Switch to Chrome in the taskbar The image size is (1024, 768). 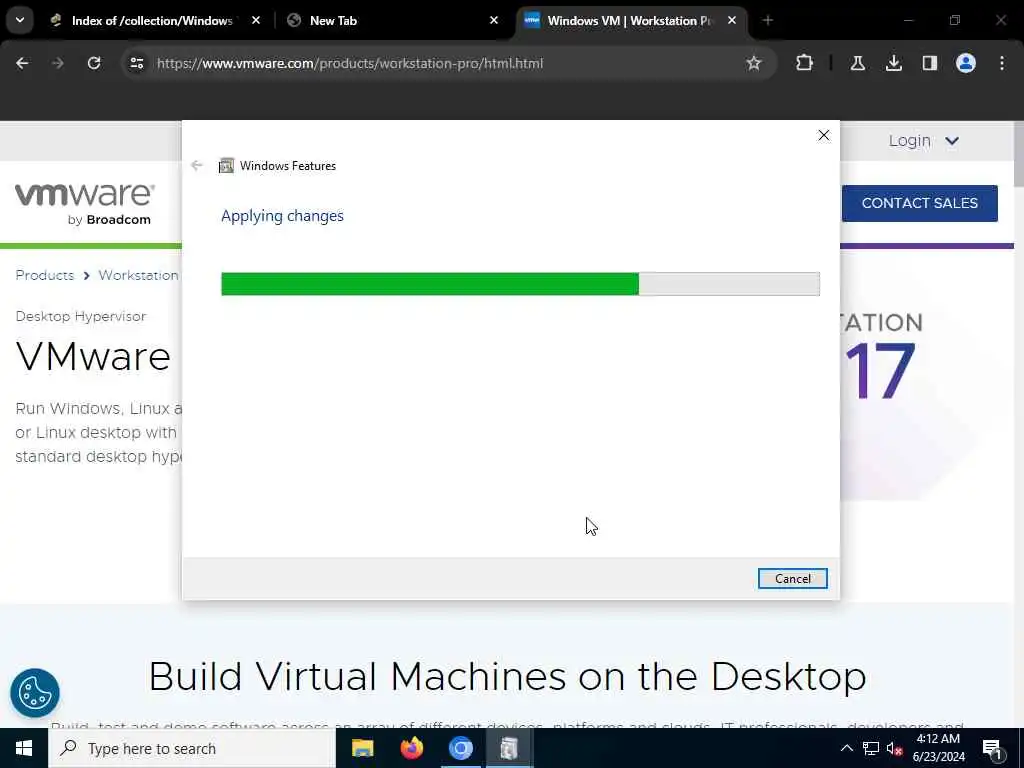click(x=460, y=748)
